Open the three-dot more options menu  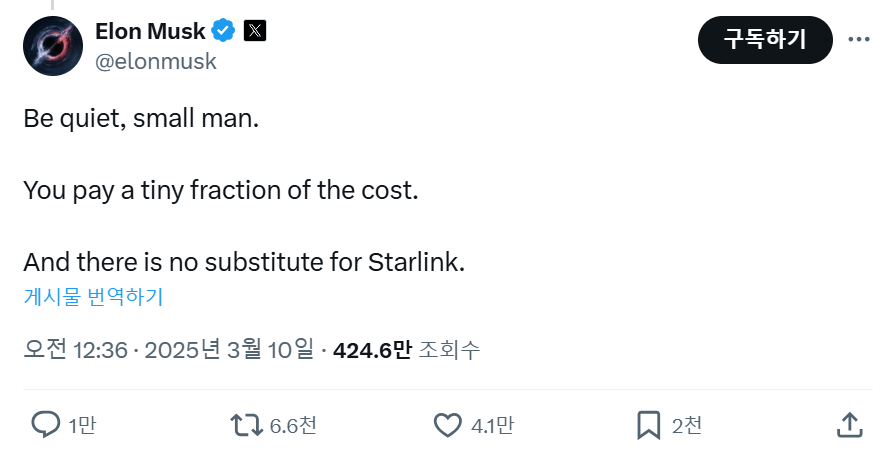pyautogui.click(x=859, y=39)
